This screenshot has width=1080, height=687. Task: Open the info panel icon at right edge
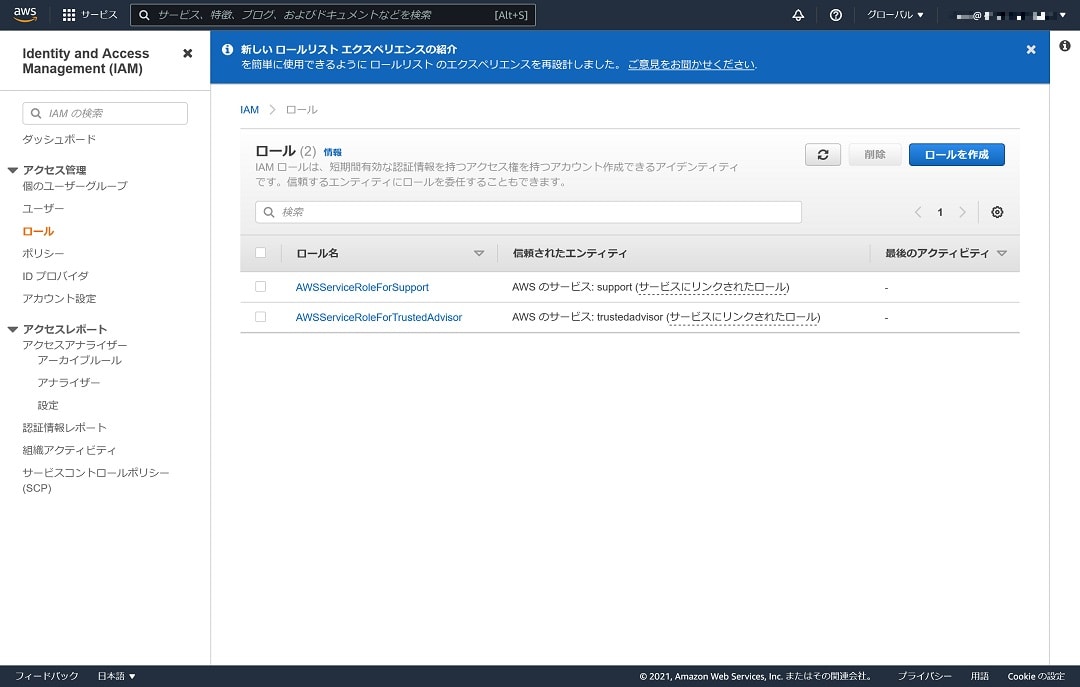tap(1065, 45)
